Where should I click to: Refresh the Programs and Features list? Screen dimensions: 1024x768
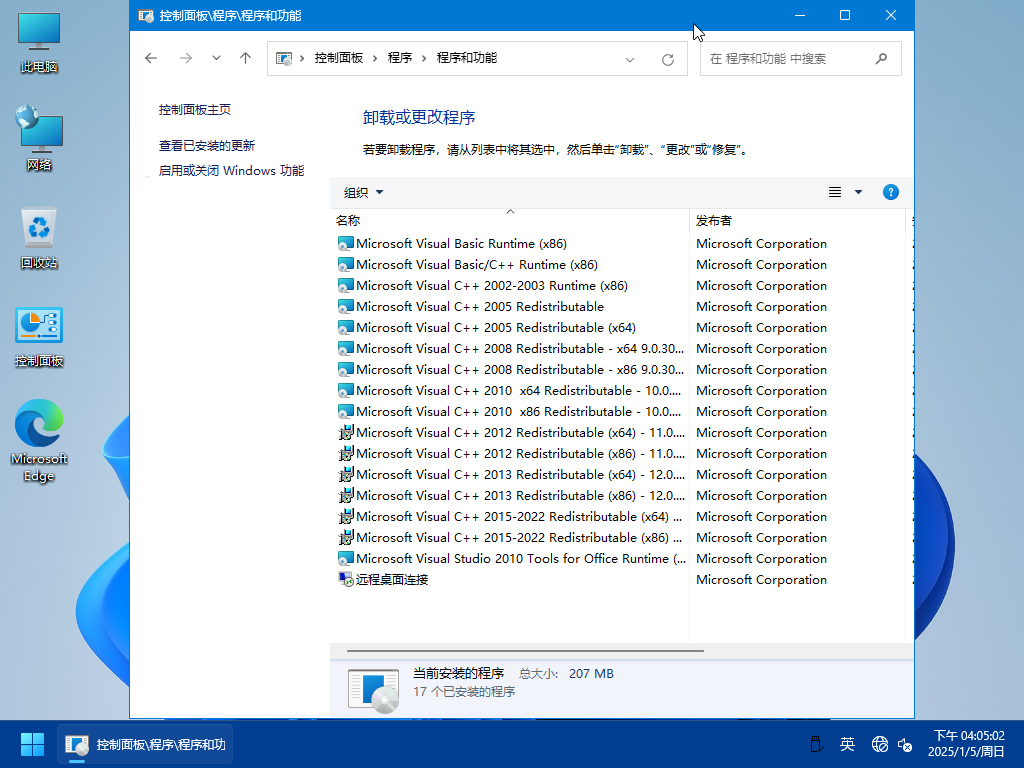667,59
